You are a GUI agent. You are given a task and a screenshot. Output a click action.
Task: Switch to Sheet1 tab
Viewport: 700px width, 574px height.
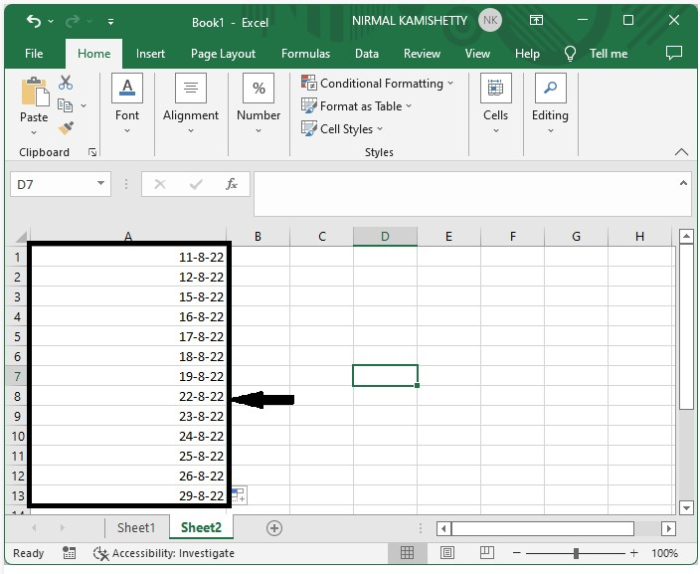[x=136, y=528]
